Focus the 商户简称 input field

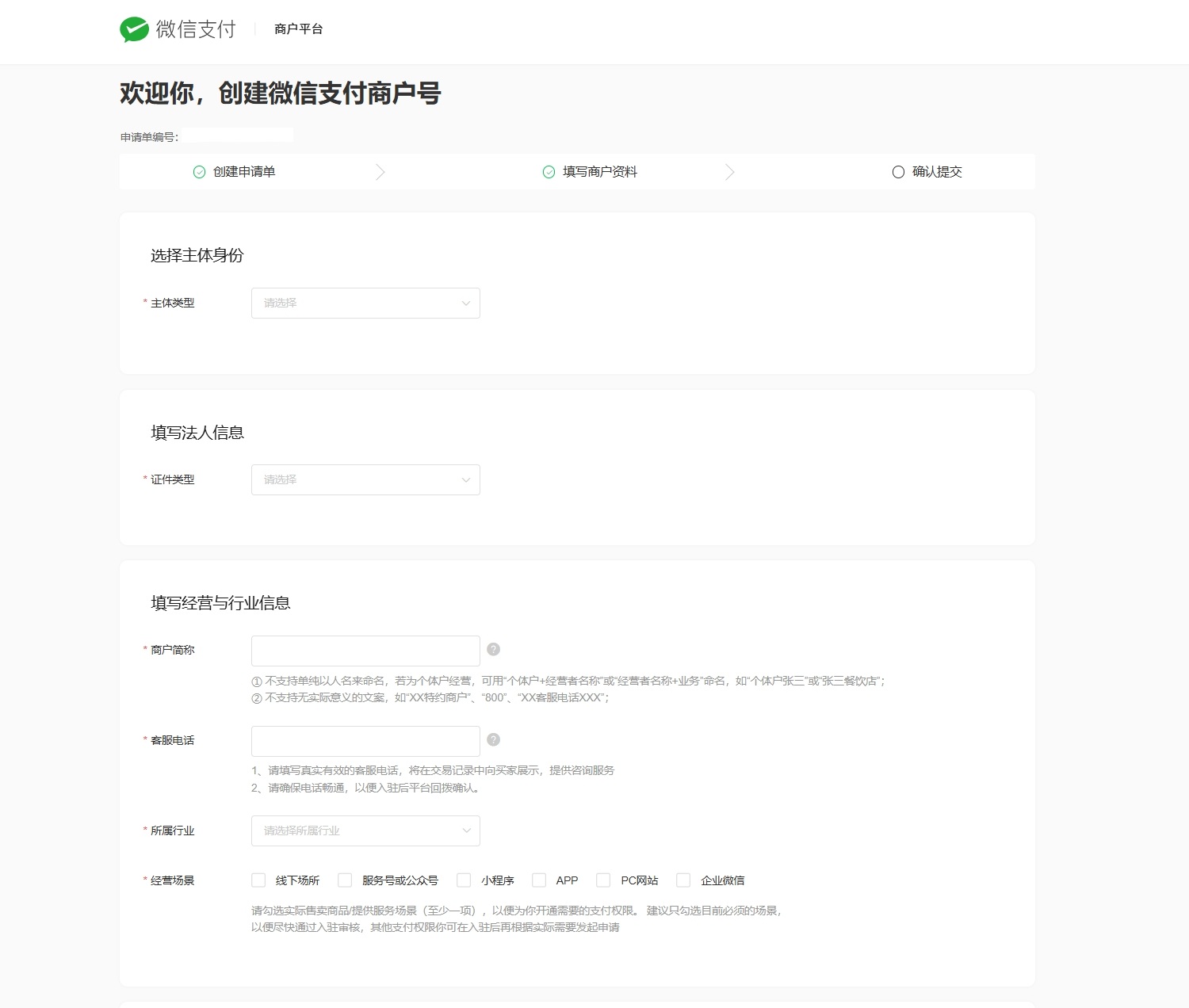pos(365,651)
